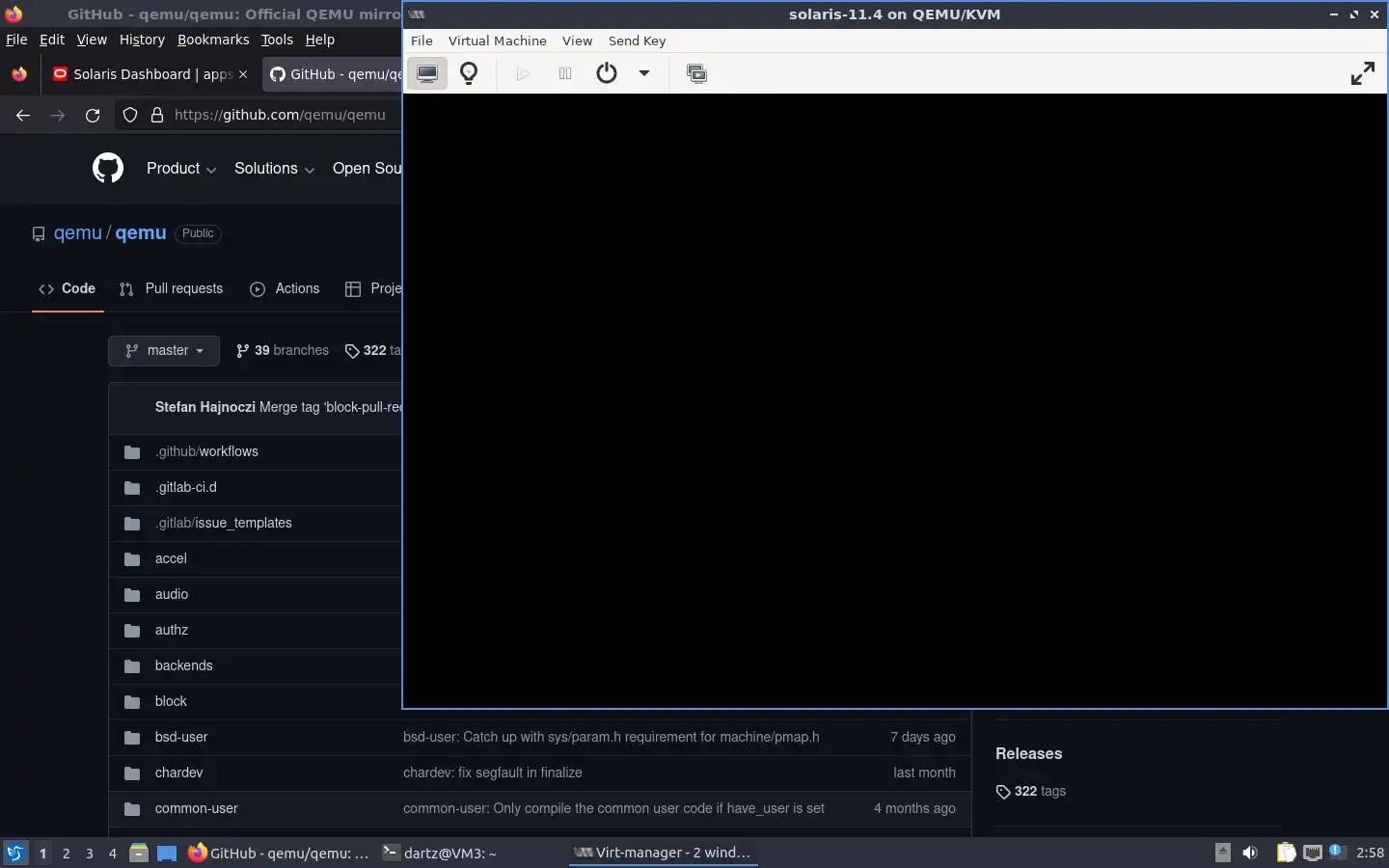Open the Pull requests tab

[171, 288]
